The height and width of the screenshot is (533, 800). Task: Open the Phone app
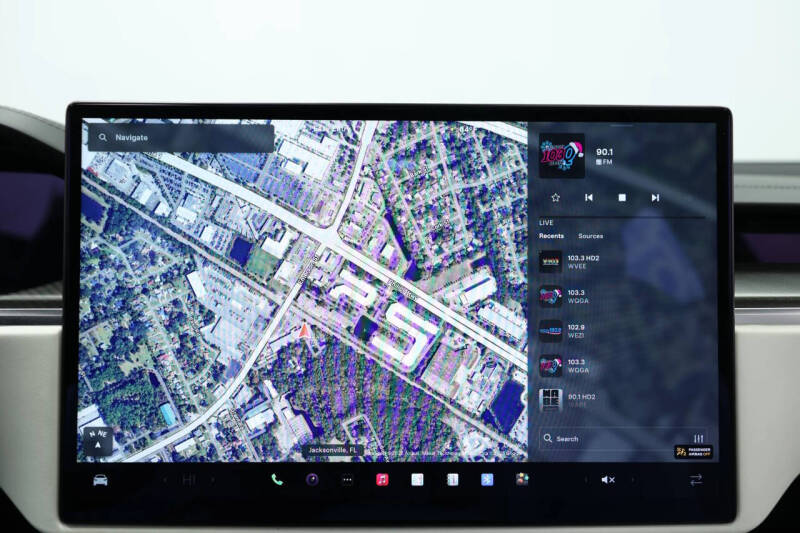[277, 480]
